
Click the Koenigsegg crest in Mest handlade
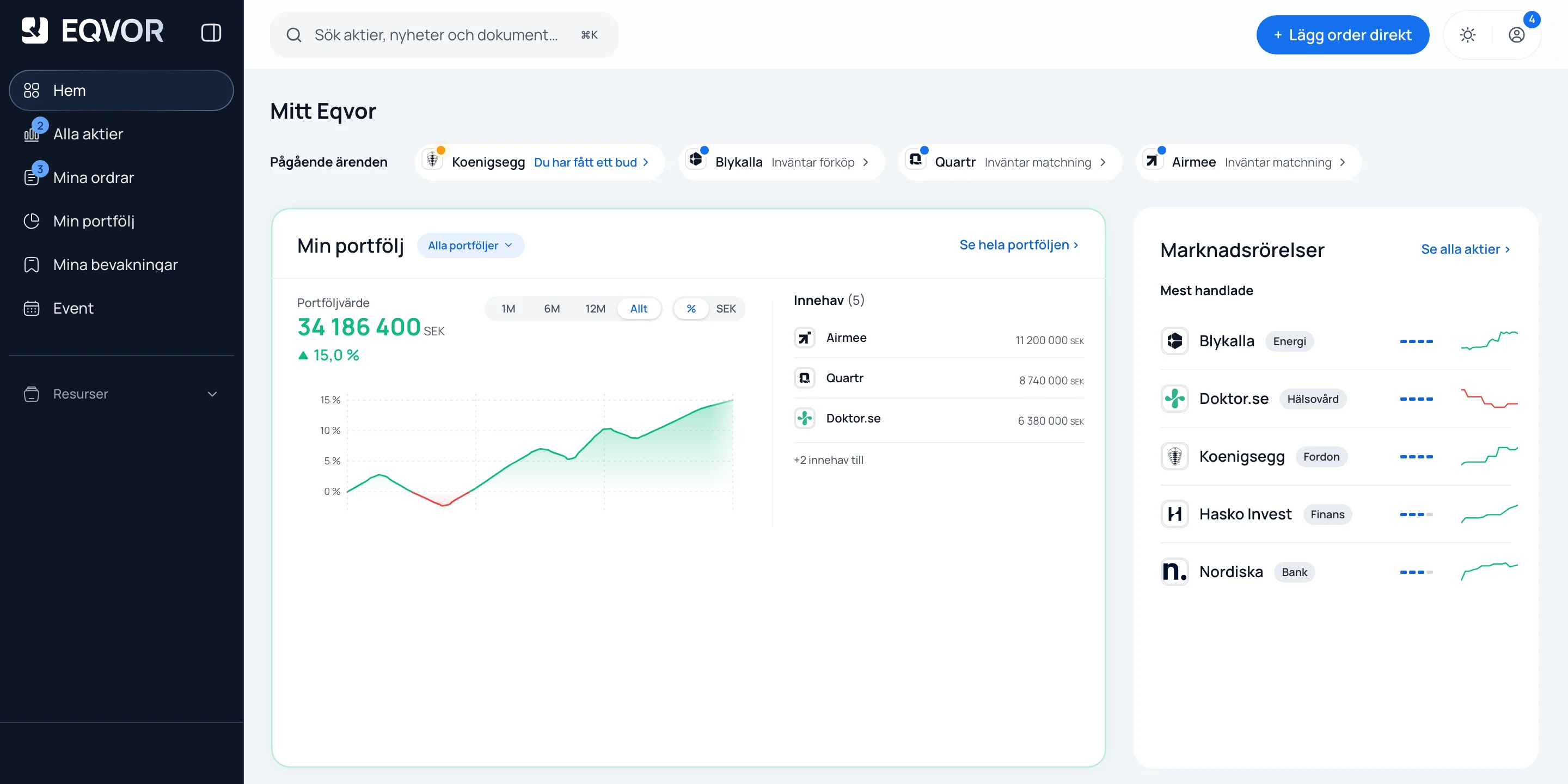click(x=1175, y=457)
